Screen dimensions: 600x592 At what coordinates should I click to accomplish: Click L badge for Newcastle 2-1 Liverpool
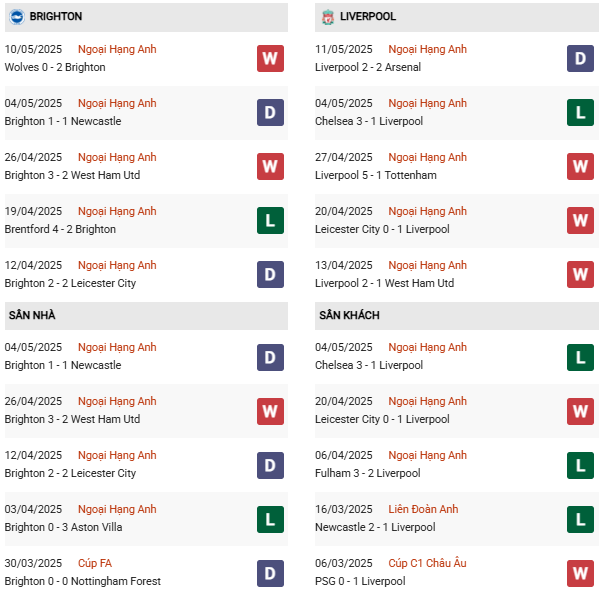pos(580,518)
